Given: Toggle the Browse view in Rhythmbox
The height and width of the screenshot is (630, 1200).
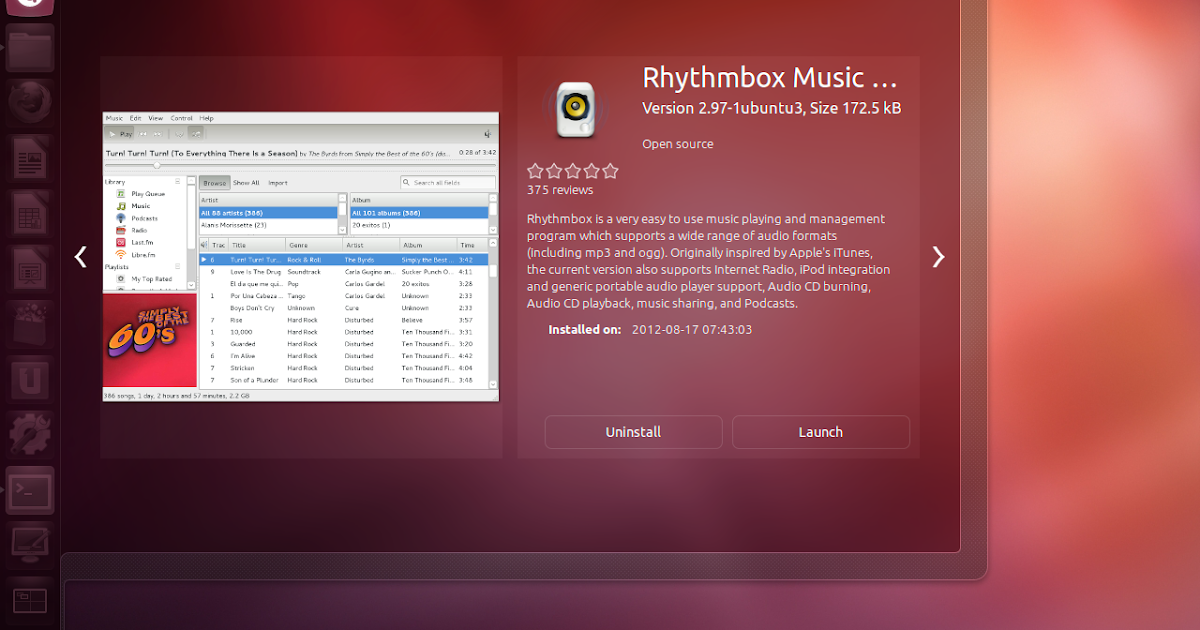Looking at the screenshot, I should (215, 183).
